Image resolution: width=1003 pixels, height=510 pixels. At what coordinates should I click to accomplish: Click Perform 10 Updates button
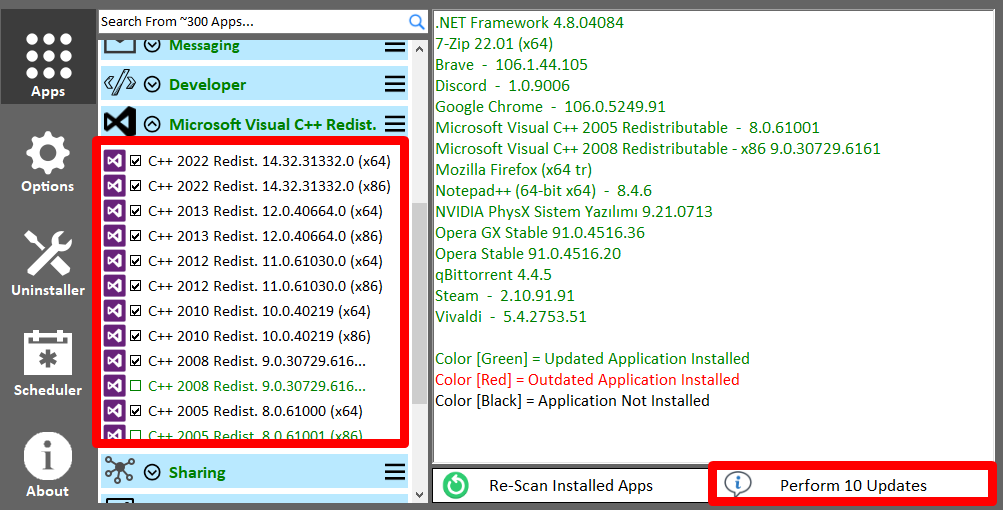(853, 485)
